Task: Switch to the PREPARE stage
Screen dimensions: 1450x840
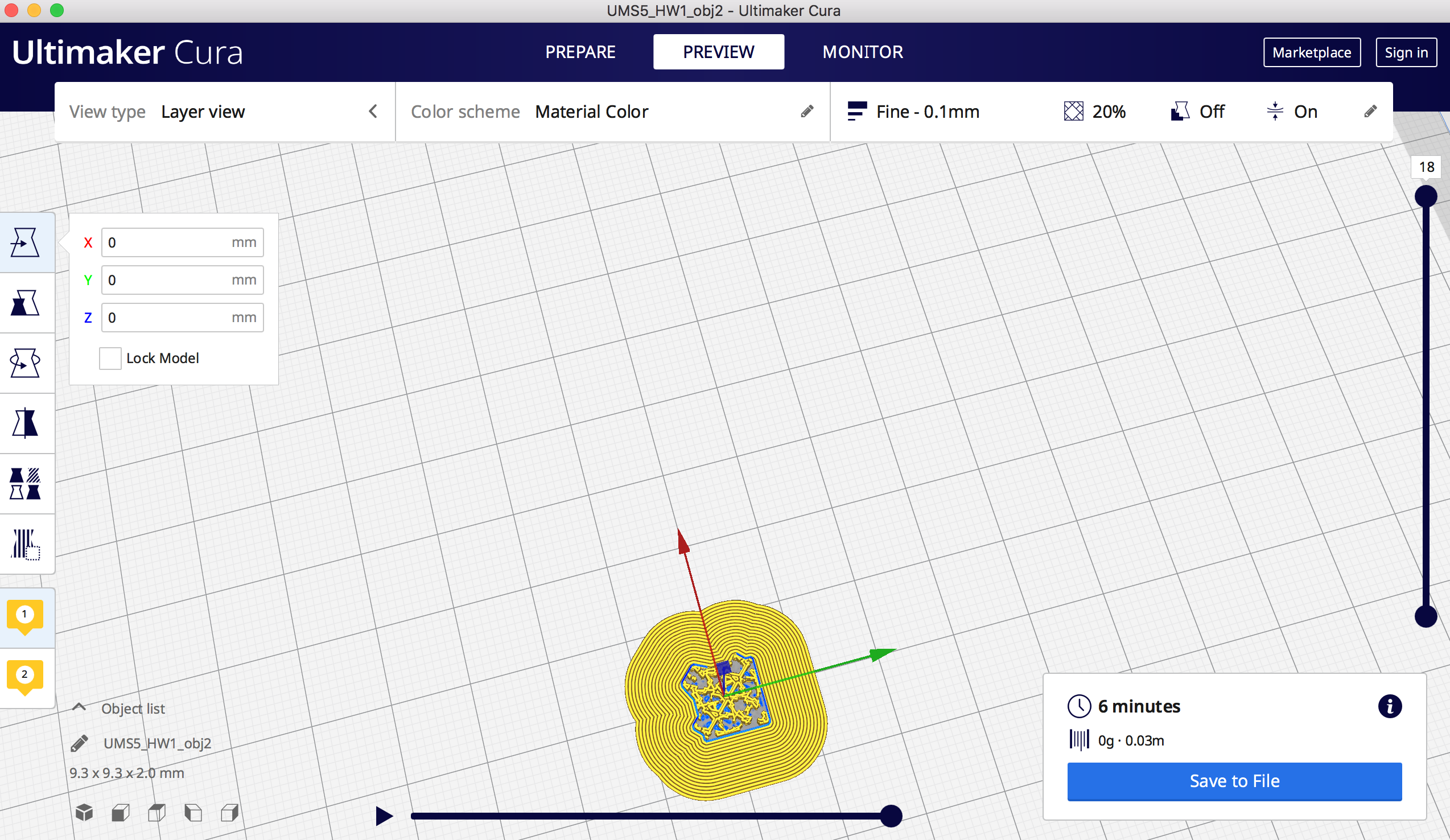Action: click(580, 52)
